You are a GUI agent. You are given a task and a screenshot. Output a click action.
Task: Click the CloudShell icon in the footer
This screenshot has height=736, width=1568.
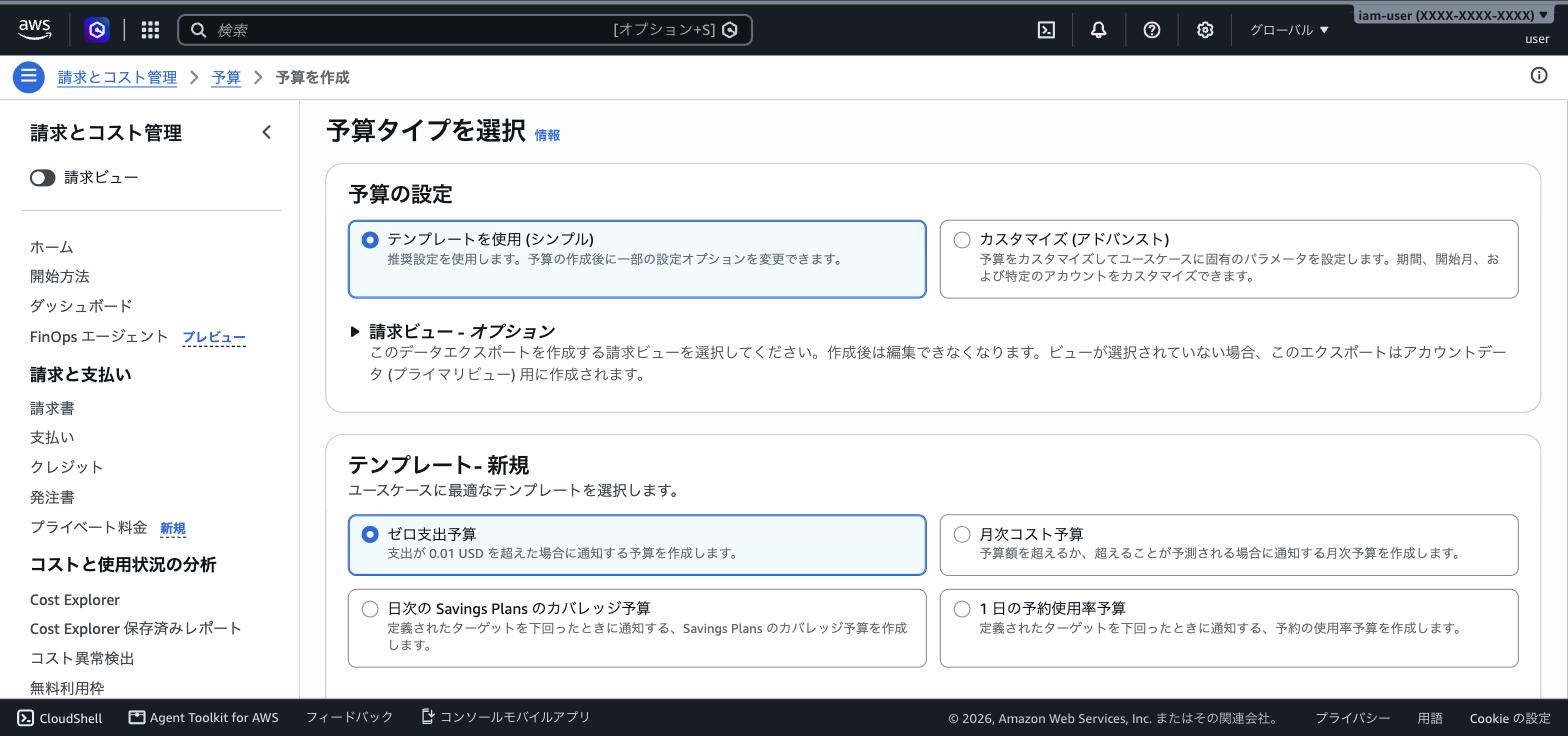pos(26,718)
